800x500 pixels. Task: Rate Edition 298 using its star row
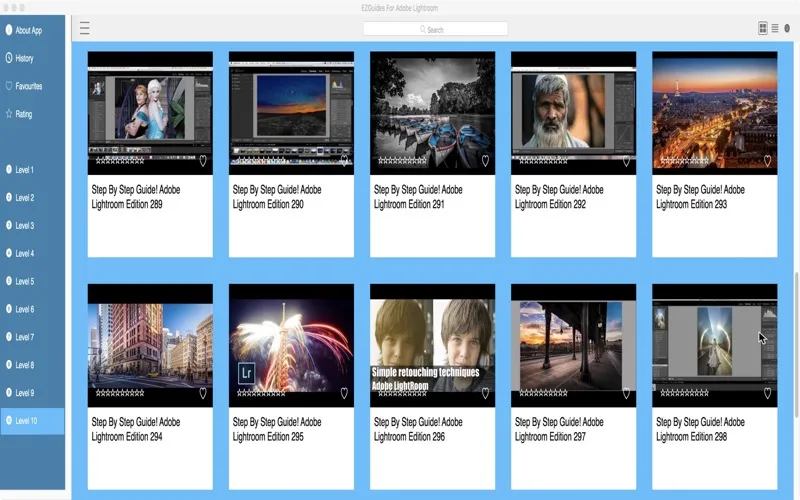[x=684, y=393]
